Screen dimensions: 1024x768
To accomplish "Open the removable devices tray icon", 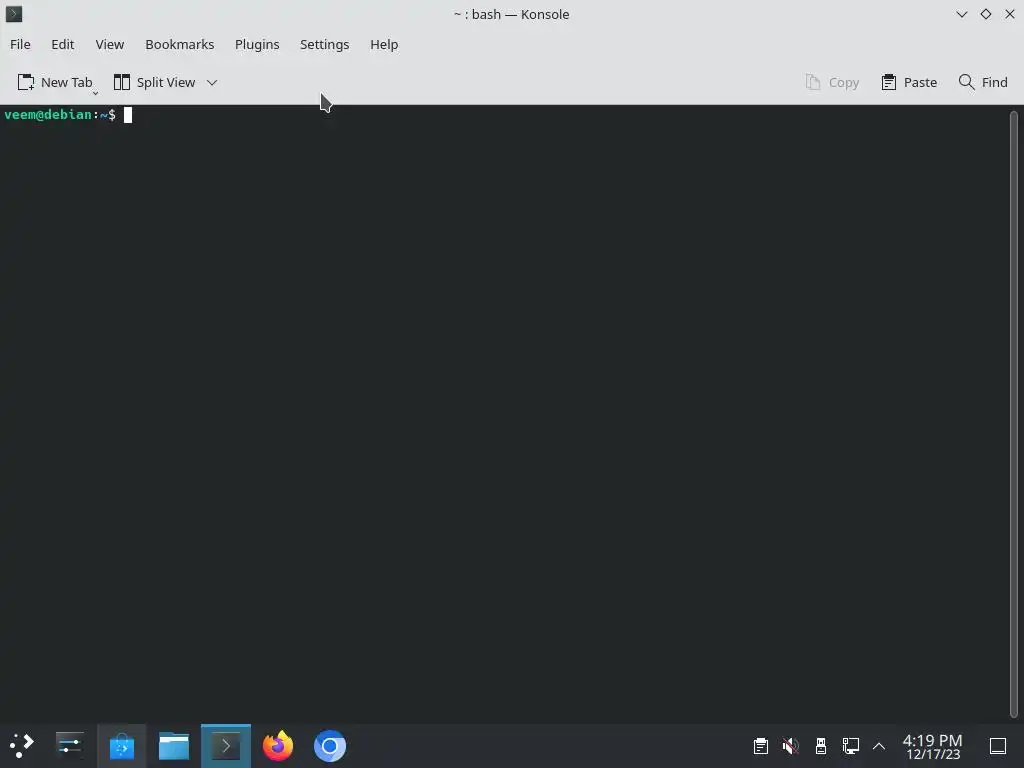I will (821, 746).
